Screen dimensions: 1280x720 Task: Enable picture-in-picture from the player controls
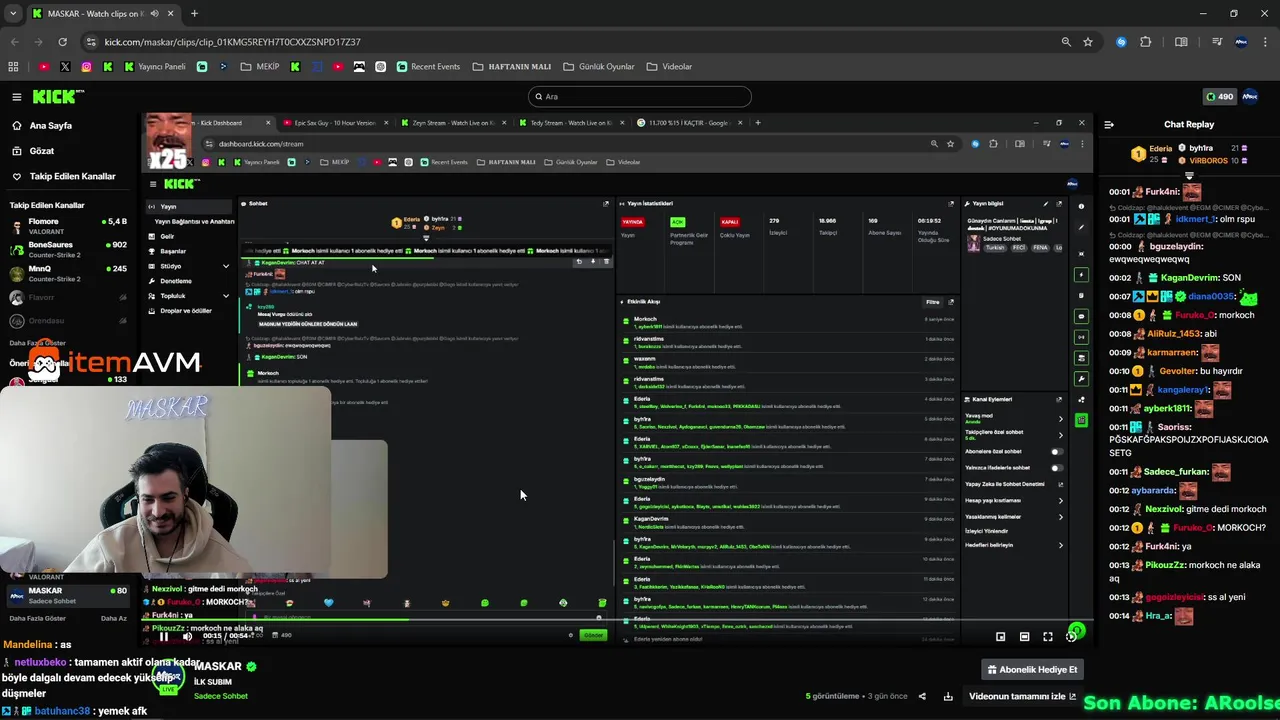point(1000,636)
